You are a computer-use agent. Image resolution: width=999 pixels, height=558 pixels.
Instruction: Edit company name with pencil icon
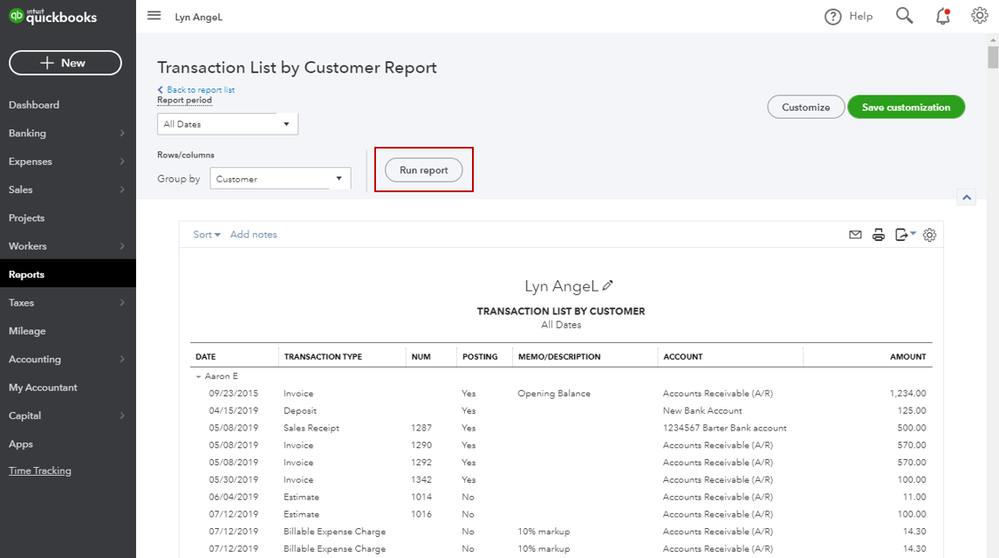(x=607, y=285)
